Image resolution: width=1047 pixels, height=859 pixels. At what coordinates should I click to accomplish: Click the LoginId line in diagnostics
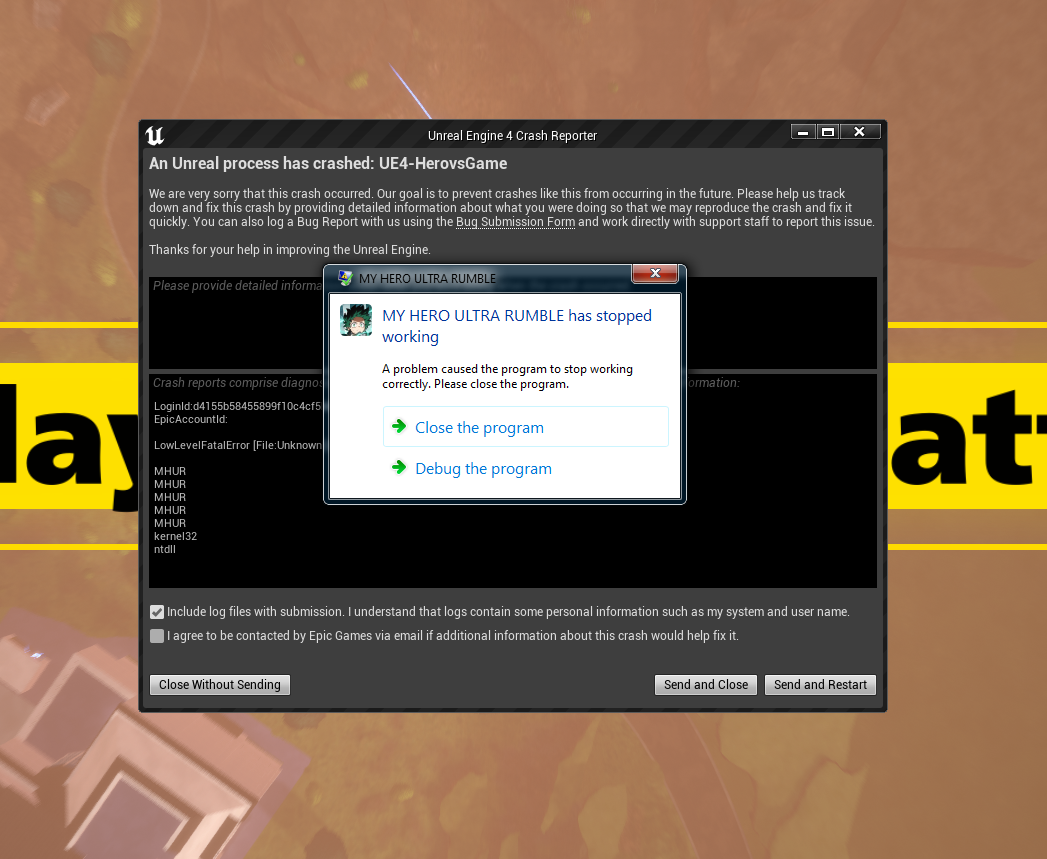tap(238, 406)
